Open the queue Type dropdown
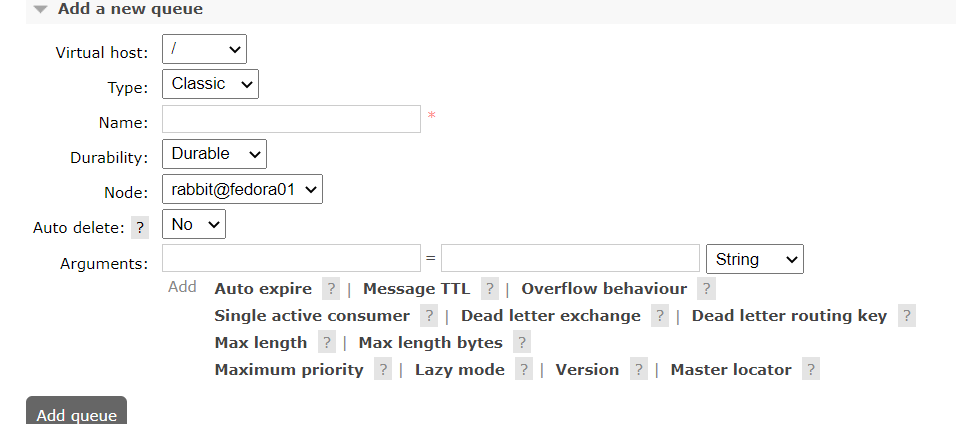 pyautogui.click(x=210, y=84)
